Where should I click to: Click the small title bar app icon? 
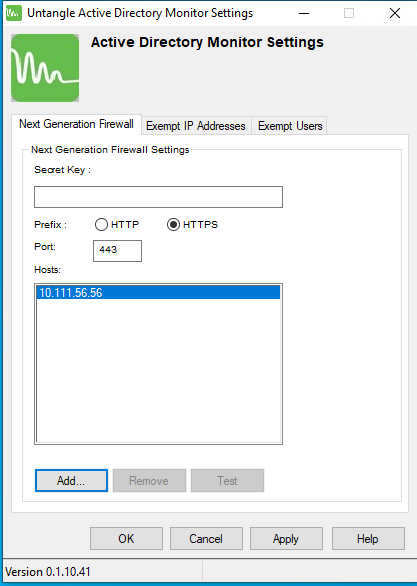pos(13,13)
